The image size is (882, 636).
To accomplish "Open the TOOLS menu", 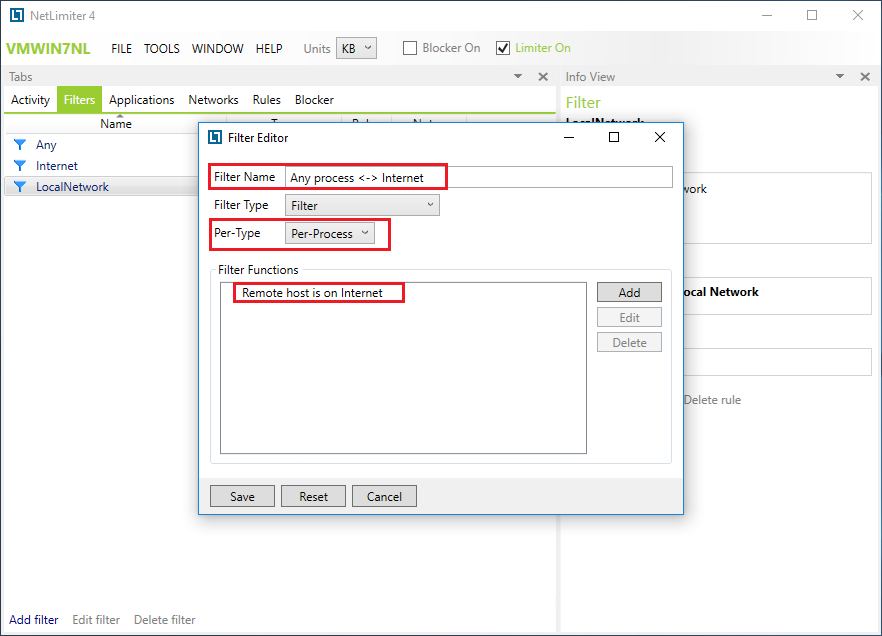I will [162, 48].
